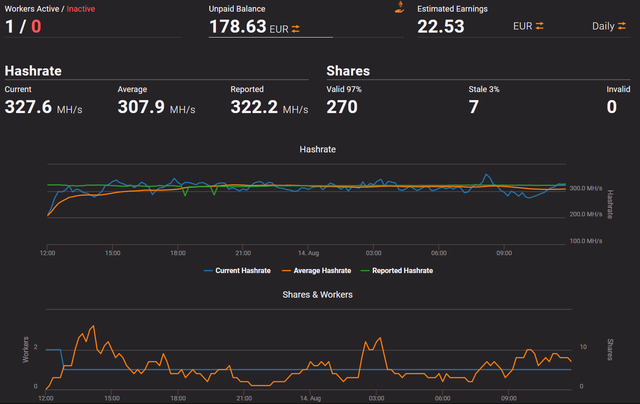Select the 22.53 estimated earnings value
Image resolution: width=640 pixels, height=404 pixels.
click(441, 27)
